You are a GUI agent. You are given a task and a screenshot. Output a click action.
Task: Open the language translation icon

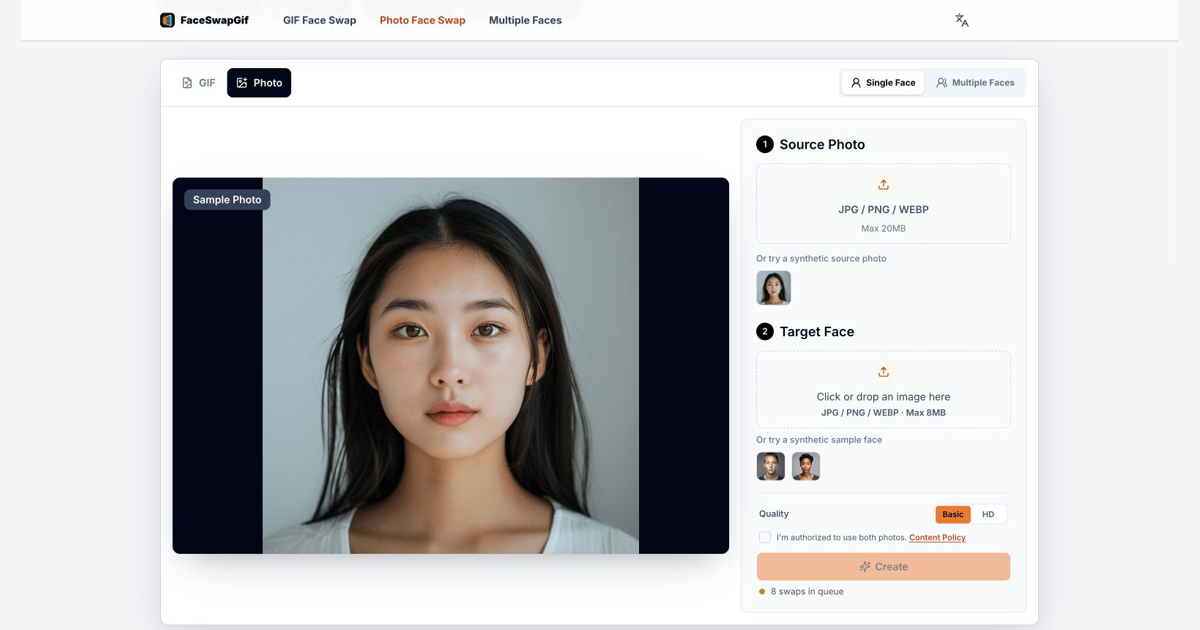pyautogui.click(x=961, y=20)
